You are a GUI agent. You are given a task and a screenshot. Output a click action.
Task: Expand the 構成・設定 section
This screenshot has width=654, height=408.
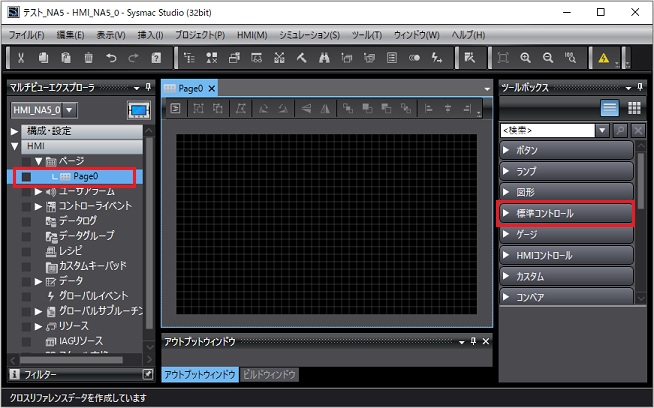pos(14,131)
